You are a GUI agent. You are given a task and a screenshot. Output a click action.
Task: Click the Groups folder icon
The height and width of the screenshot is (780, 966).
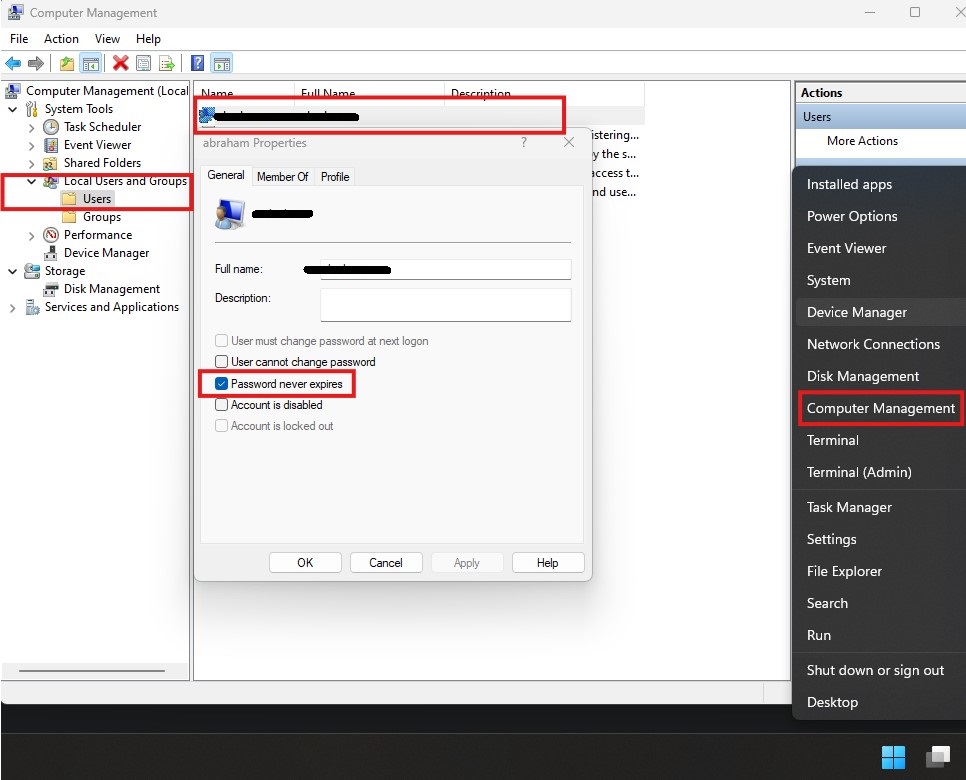click(70, 217)
